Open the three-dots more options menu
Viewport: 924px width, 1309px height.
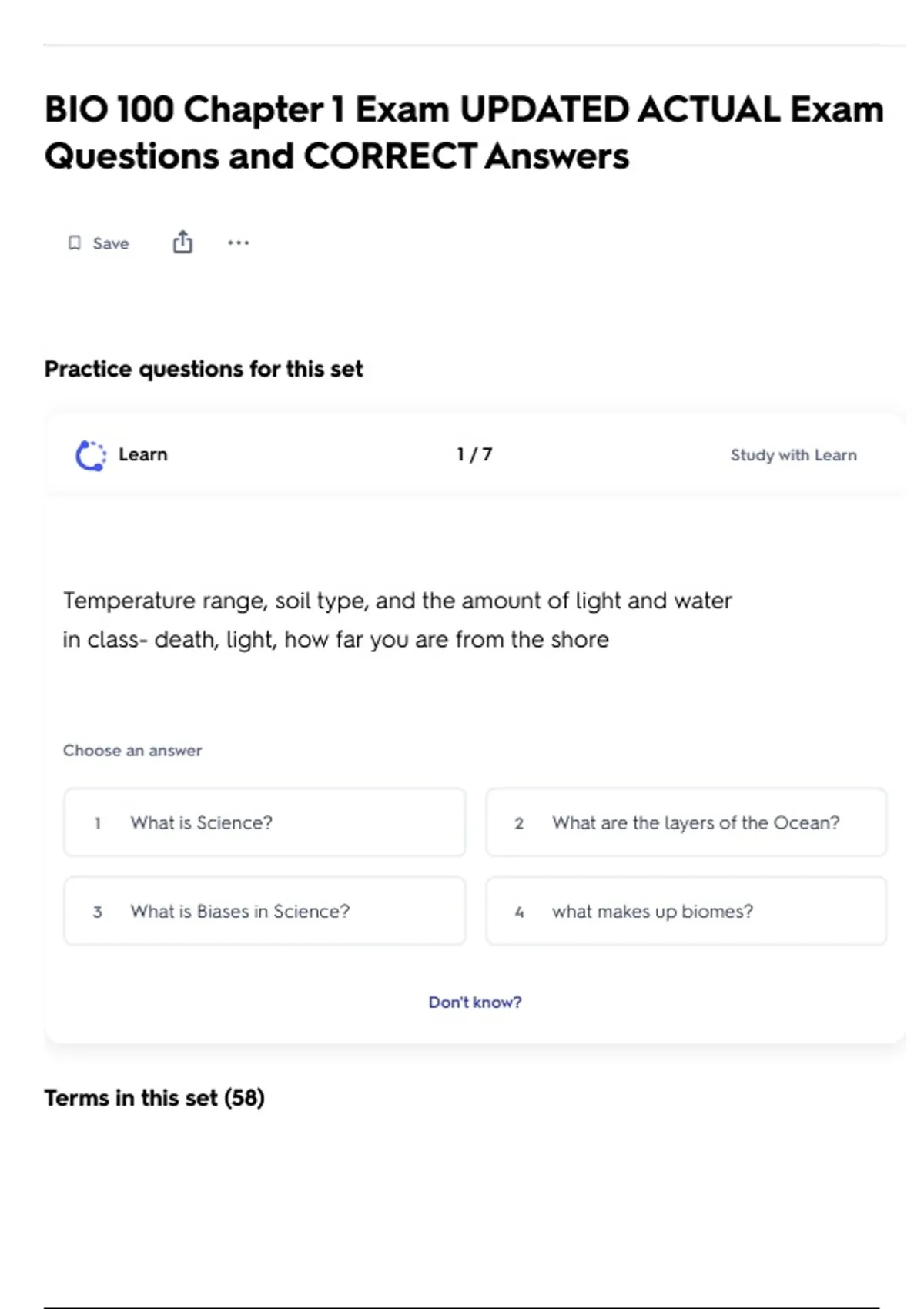pos(239,243)
